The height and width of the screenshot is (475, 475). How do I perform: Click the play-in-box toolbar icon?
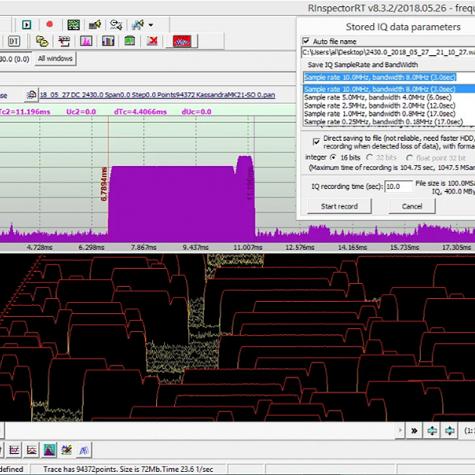27,24
